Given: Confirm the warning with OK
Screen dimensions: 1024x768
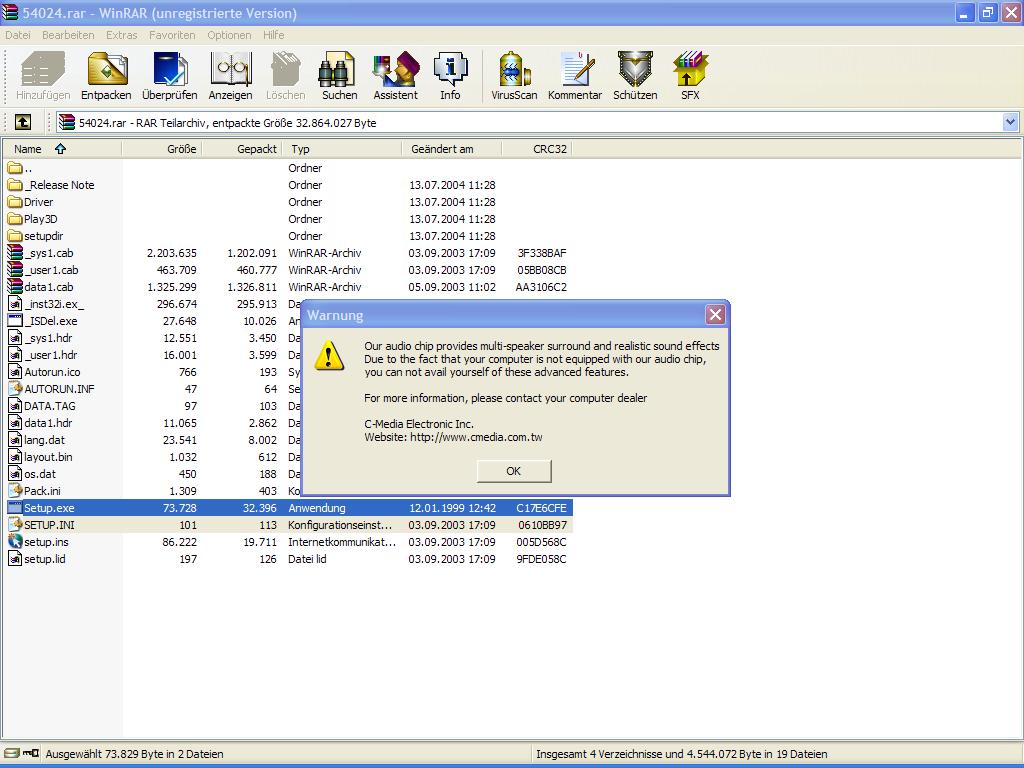Looking at the screenshot, I should 514,471.
